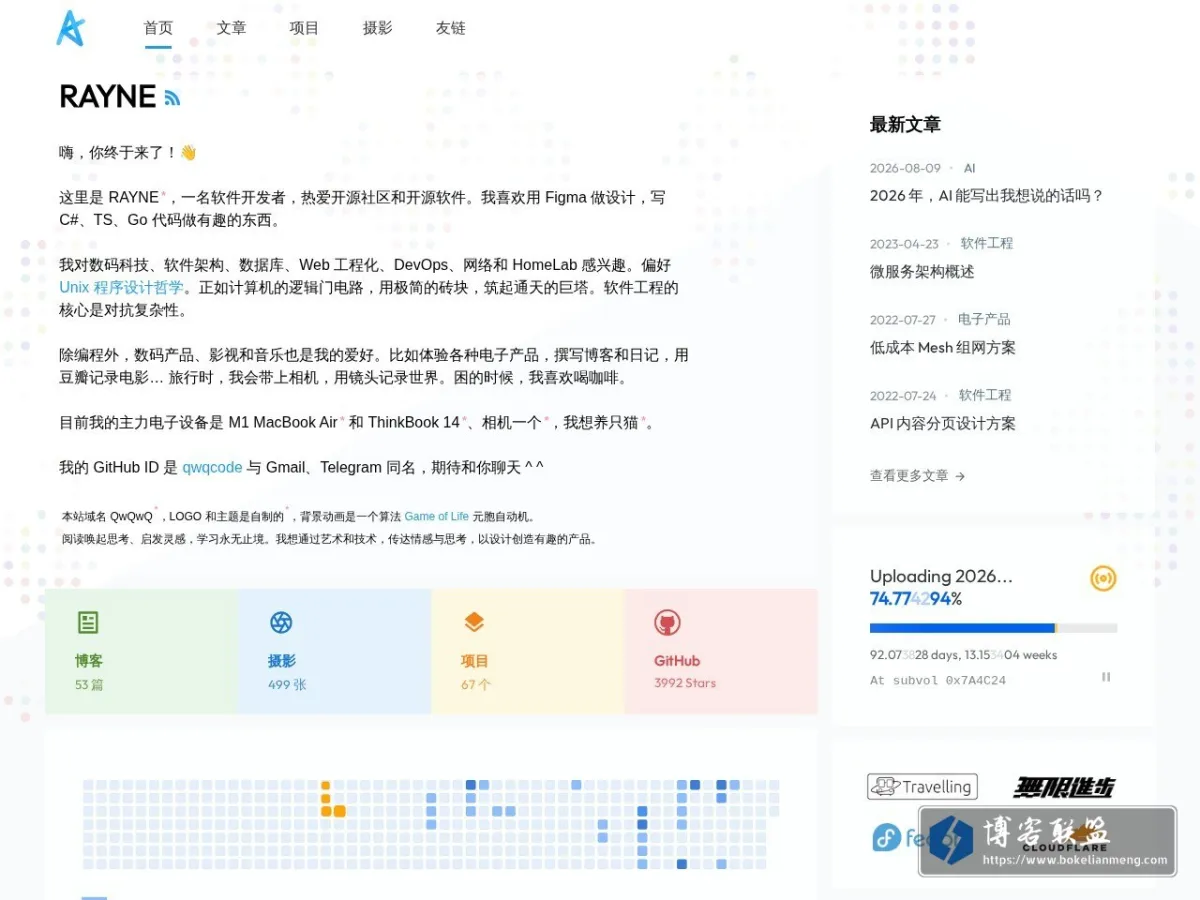The height and width of the screenshot is (900, 1200).
Task: Click the At subvol 0x7A4C24 text
Action: coord(938,680)
